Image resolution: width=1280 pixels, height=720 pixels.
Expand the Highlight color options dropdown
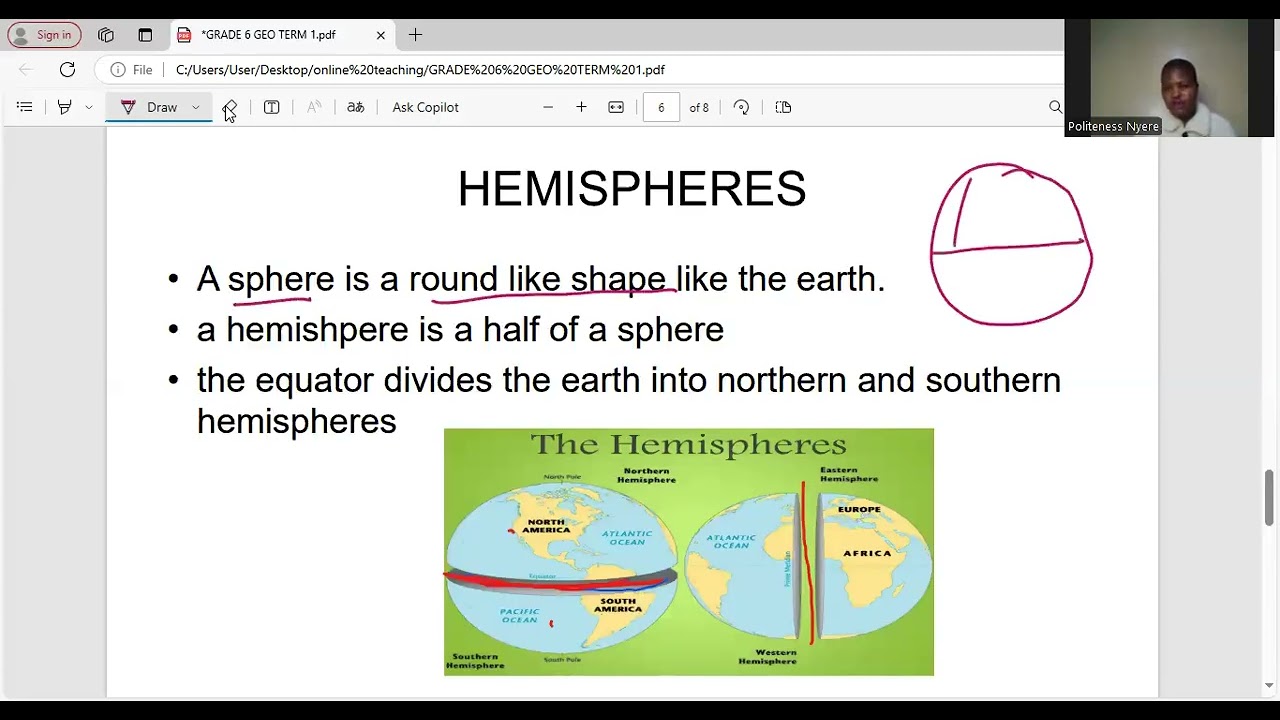coord(89,107)
